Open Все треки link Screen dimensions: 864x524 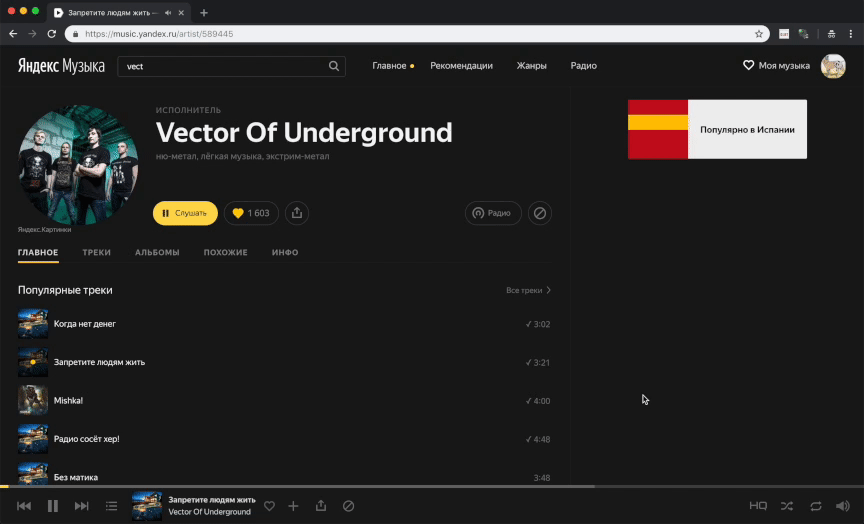[524, 290]
